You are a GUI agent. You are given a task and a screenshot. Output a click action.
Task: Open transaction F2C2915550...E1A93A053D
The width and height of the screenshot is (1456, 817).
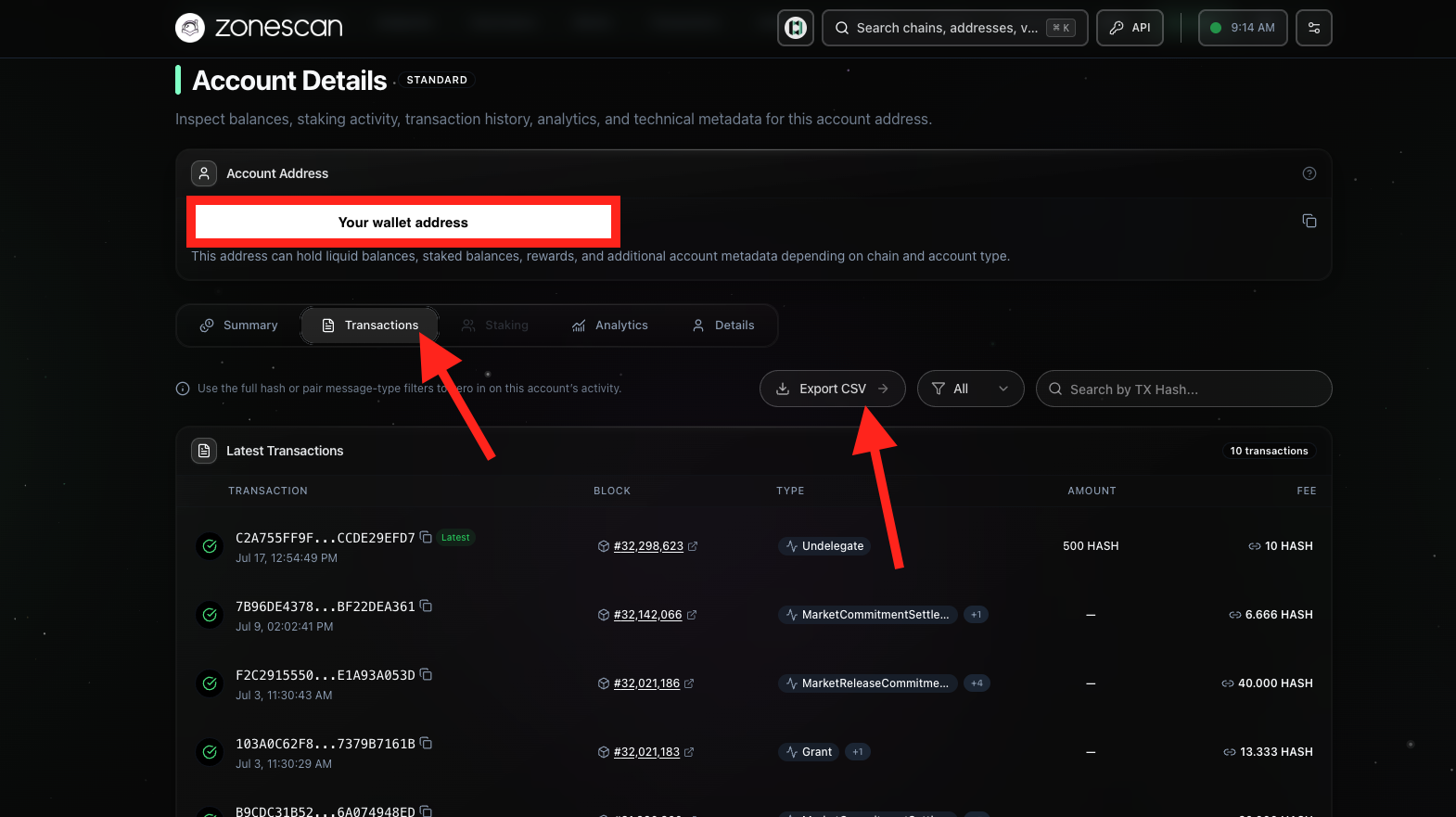[x=326, y=675]
